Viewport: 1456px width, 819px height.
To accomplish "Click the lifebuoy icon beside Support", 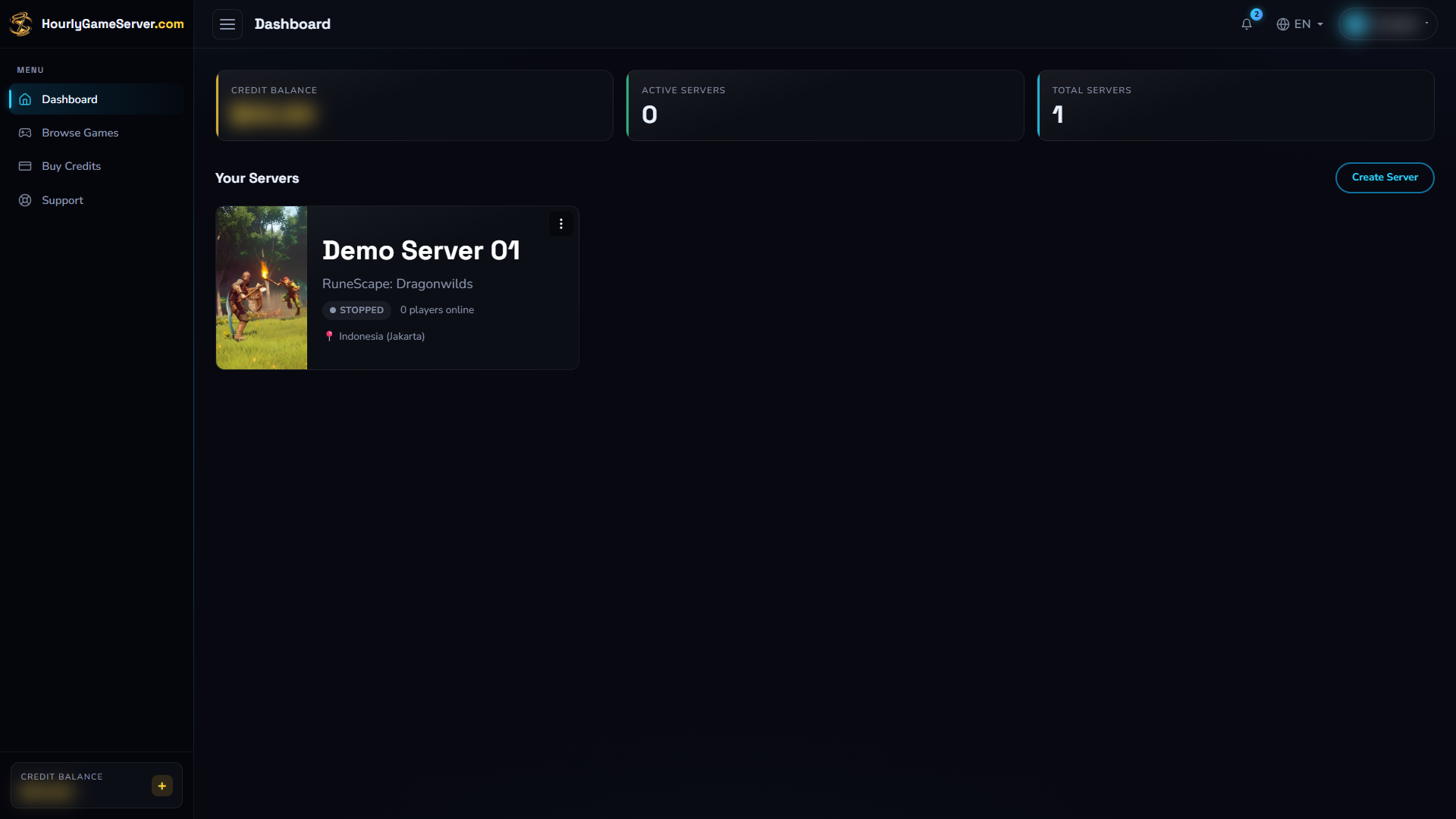I will click(25, 200).
